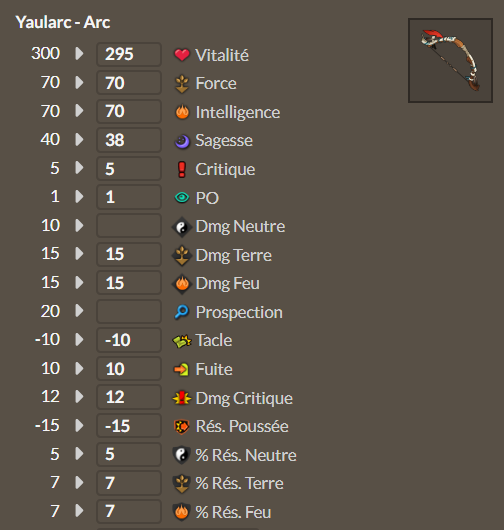
Task: Click the Sagesse field showing 38
Action: pos(129,140)
